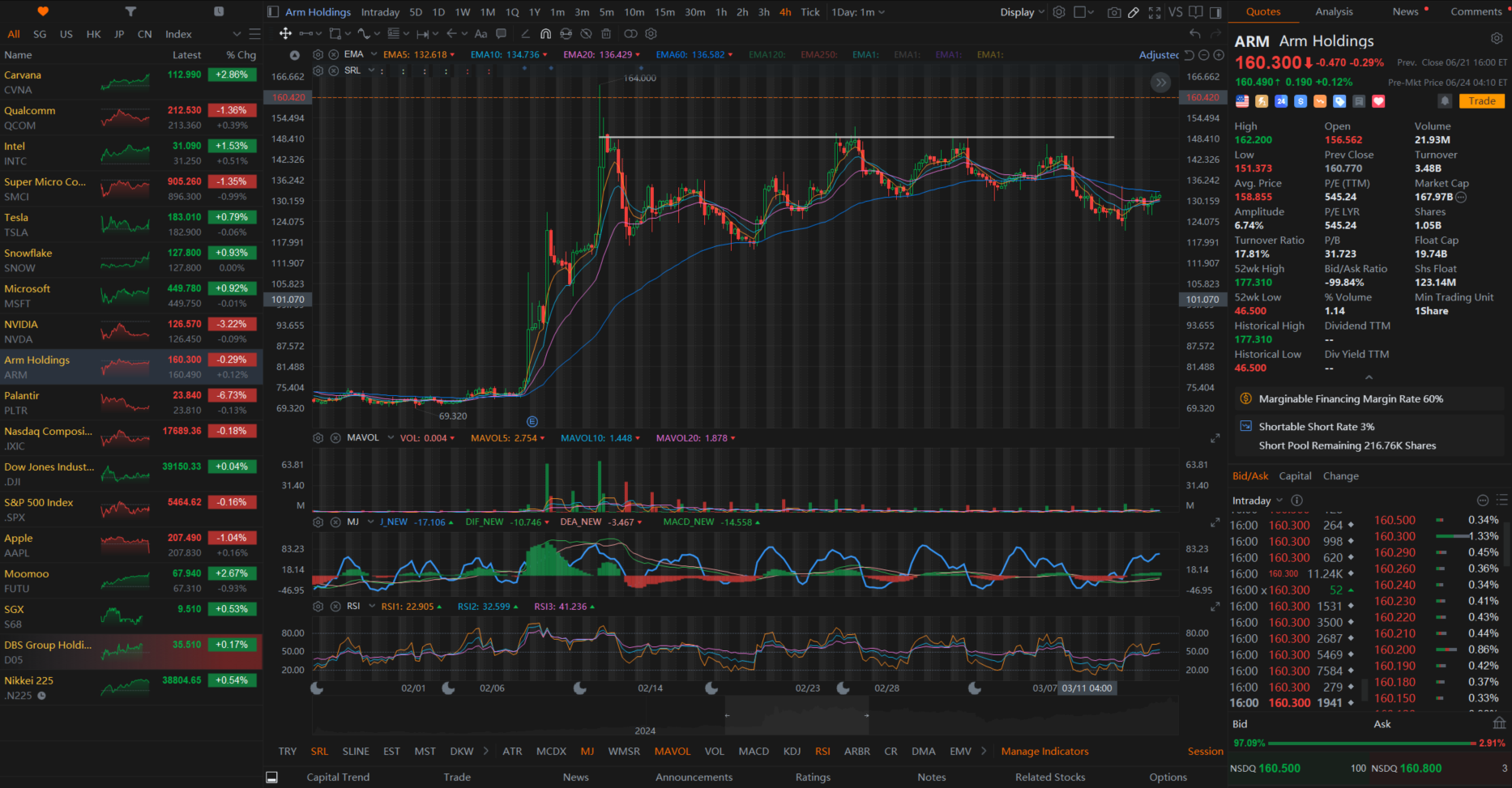Enable MACD indicator in bottom bar
The width and height of the screenshot is (1512, 788).
[754, 752]
